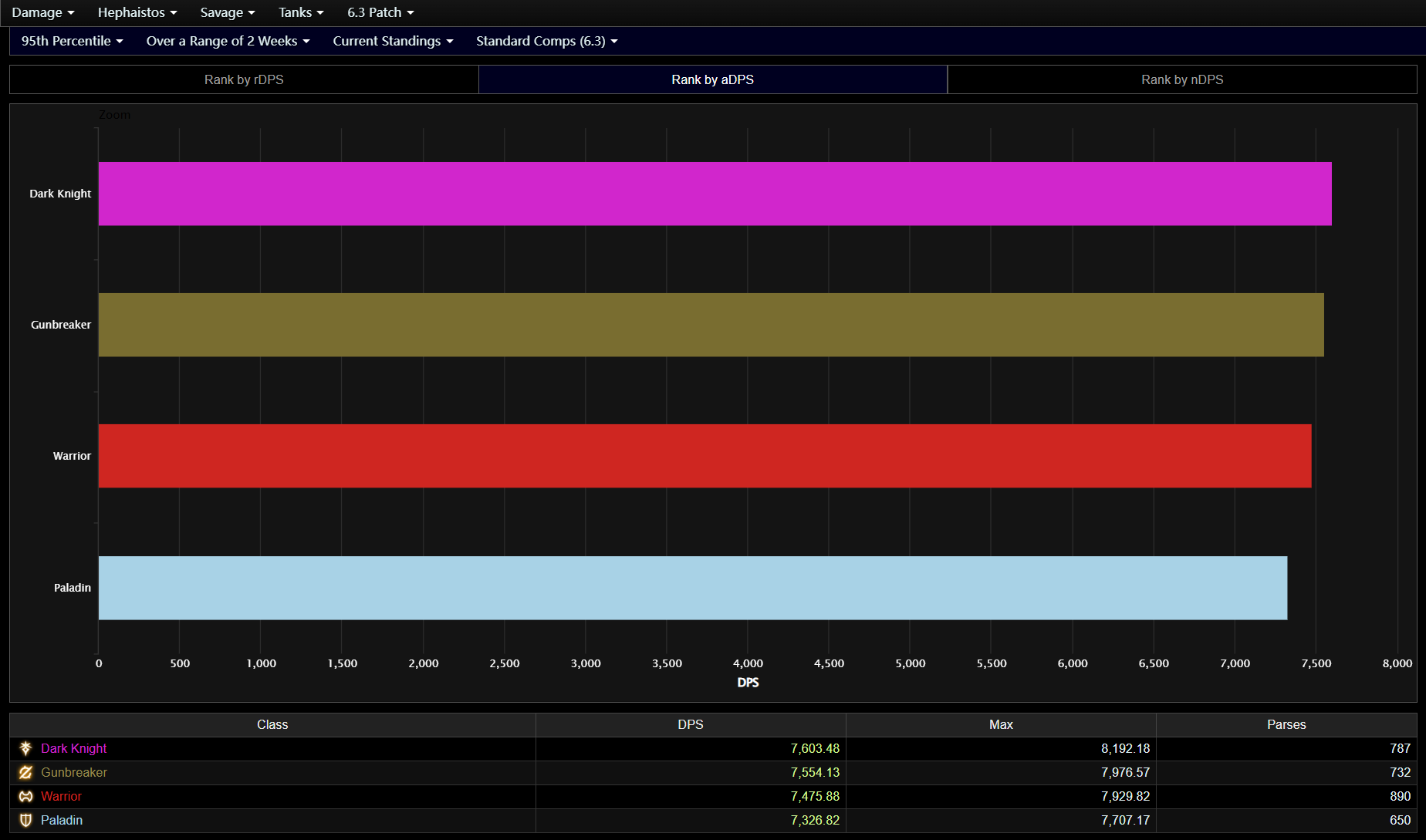The image size is (1426, 840).
Task: Expand the Tanks role dropdown
Action: point(301,12)
